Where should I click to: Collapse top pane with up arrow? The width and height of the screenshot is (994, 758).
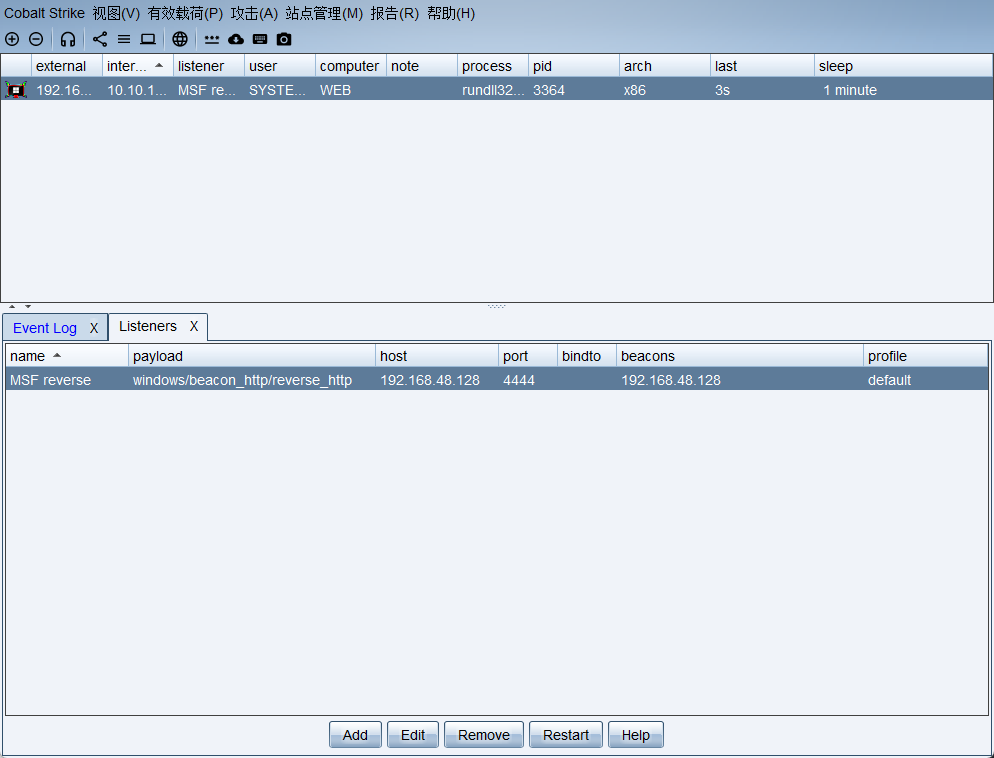click(x=12, y=307)
